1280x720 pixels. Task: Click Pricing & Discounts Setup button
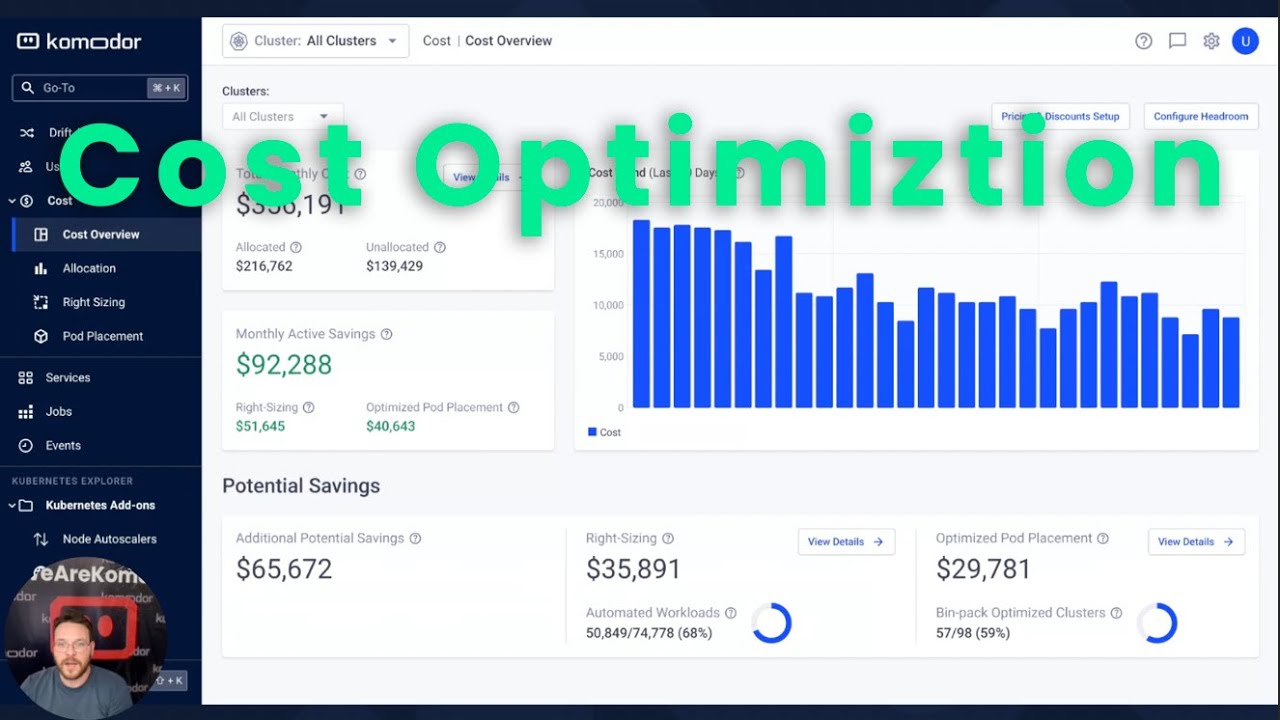tap(1060, 116)
